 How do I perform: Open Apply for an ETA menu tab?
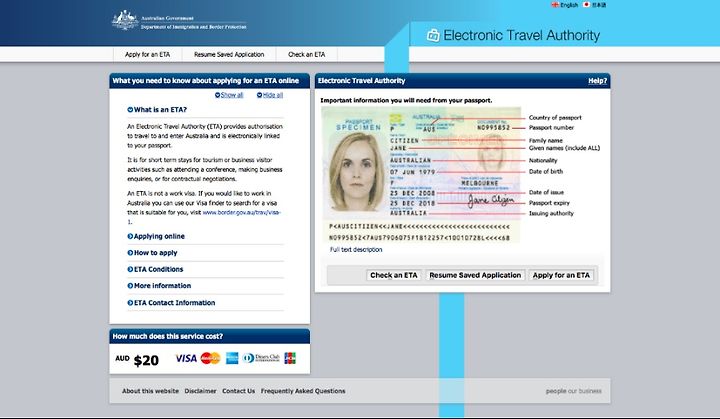[147, 54]
